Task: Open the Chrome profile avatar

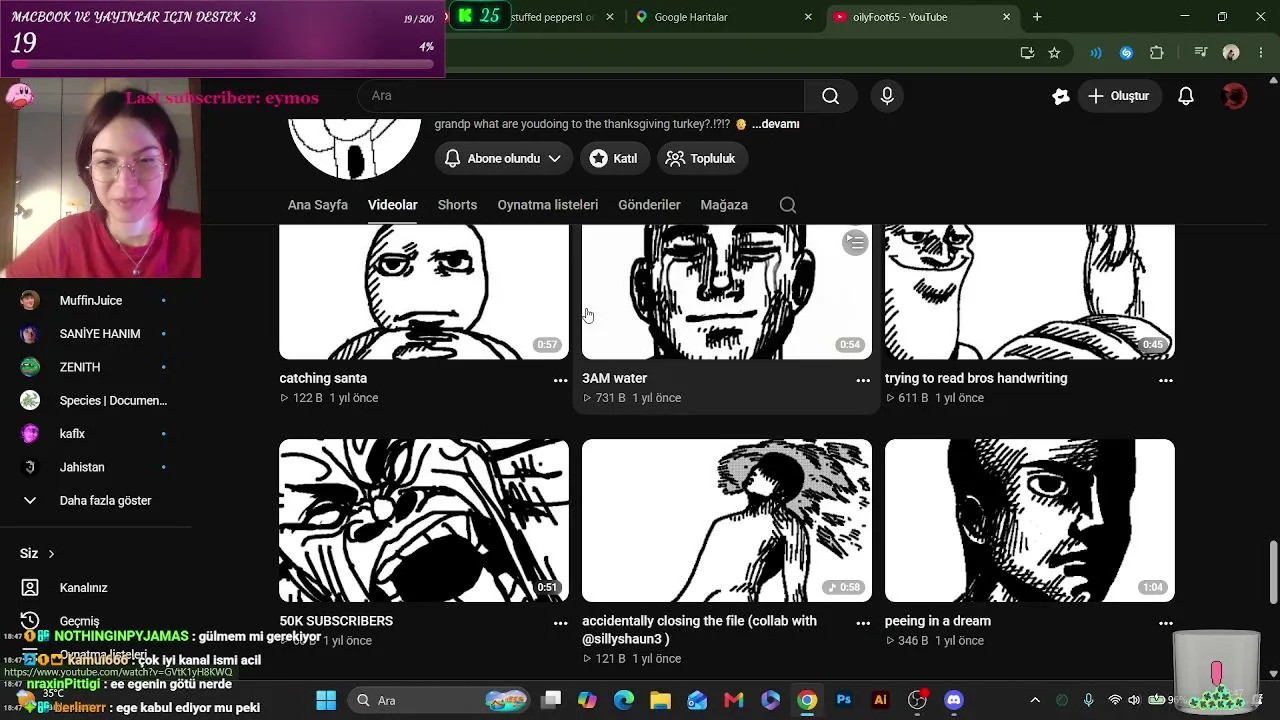Action: pyautogui.click(x=1231, y=53)
